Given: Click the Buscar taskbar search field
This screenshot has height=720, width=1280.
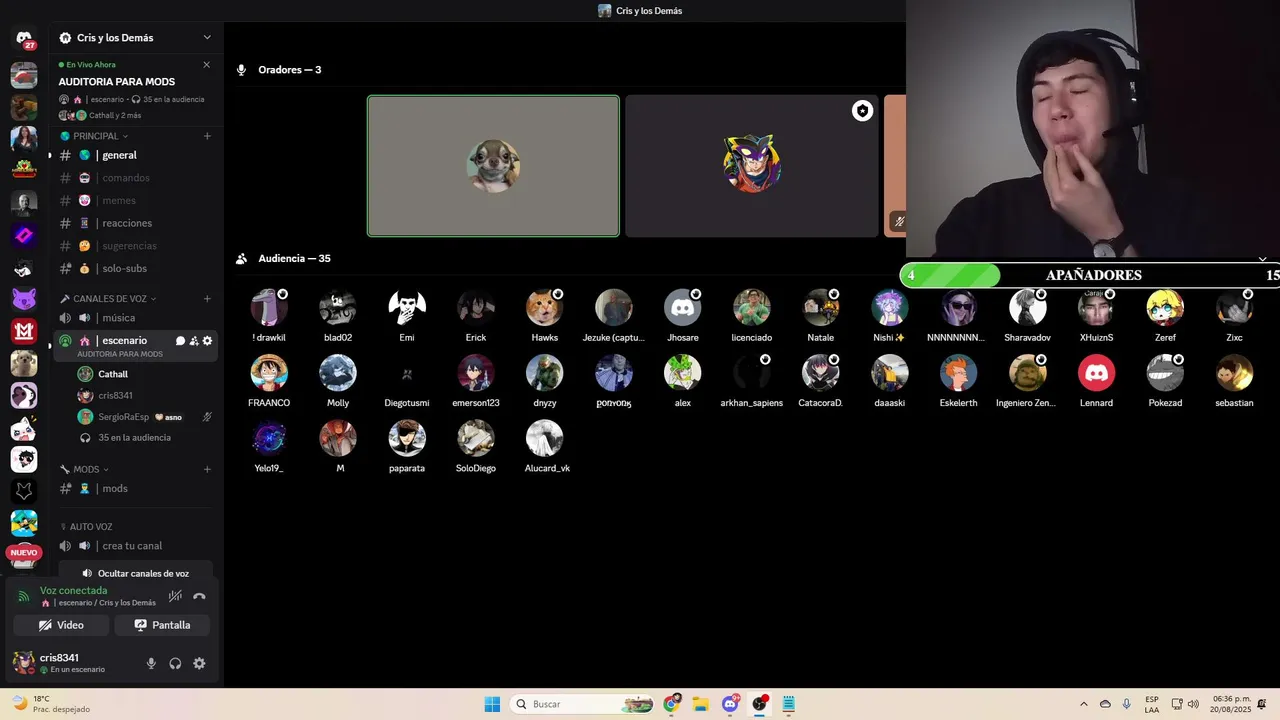Looking at the screenshot, I should tap(583, 704).
